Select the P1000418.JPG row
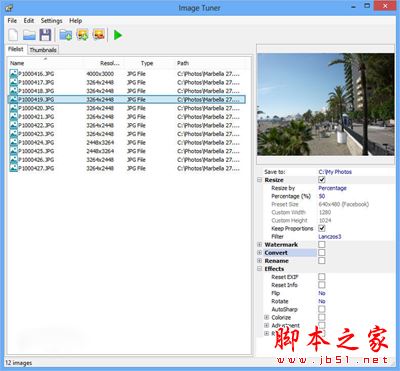The height and width of the screenshot is (371, 400). coord(127,91)
